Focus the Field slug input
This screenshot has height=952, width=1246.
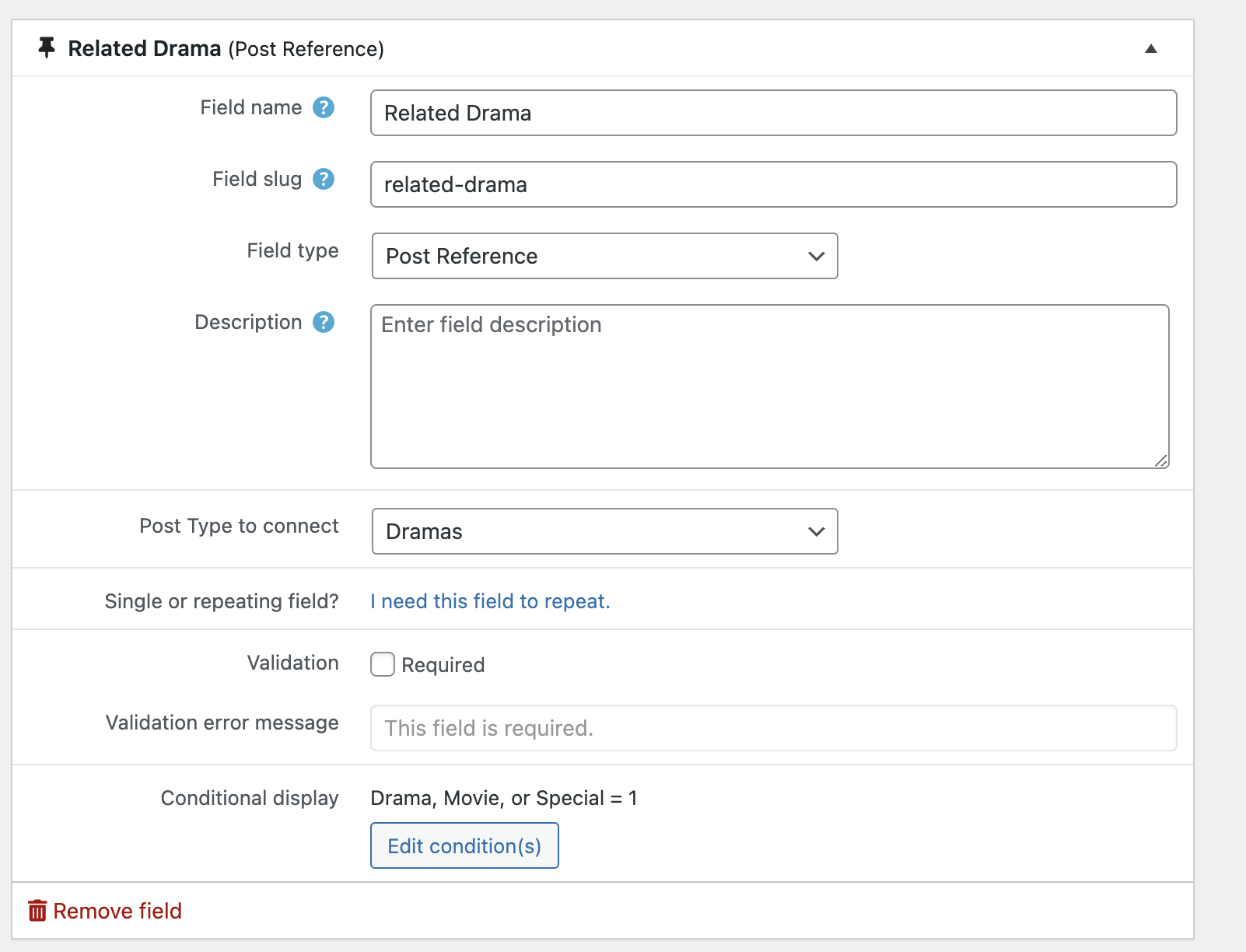pyautogui.click(x=773, y=184)
